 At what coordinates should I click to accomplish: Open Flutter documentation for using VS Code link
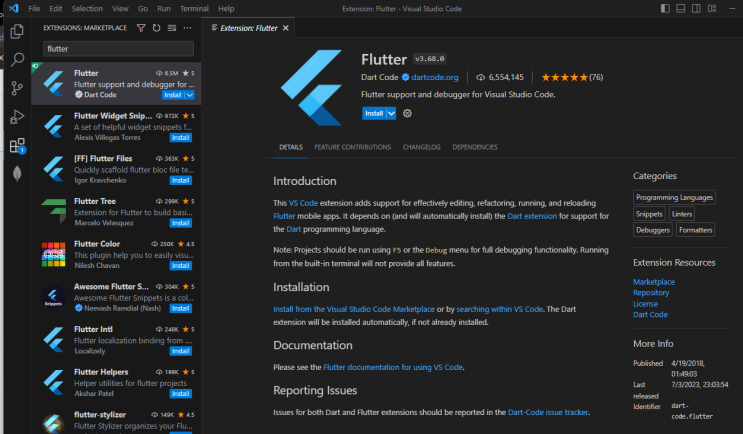pos(393,367)
